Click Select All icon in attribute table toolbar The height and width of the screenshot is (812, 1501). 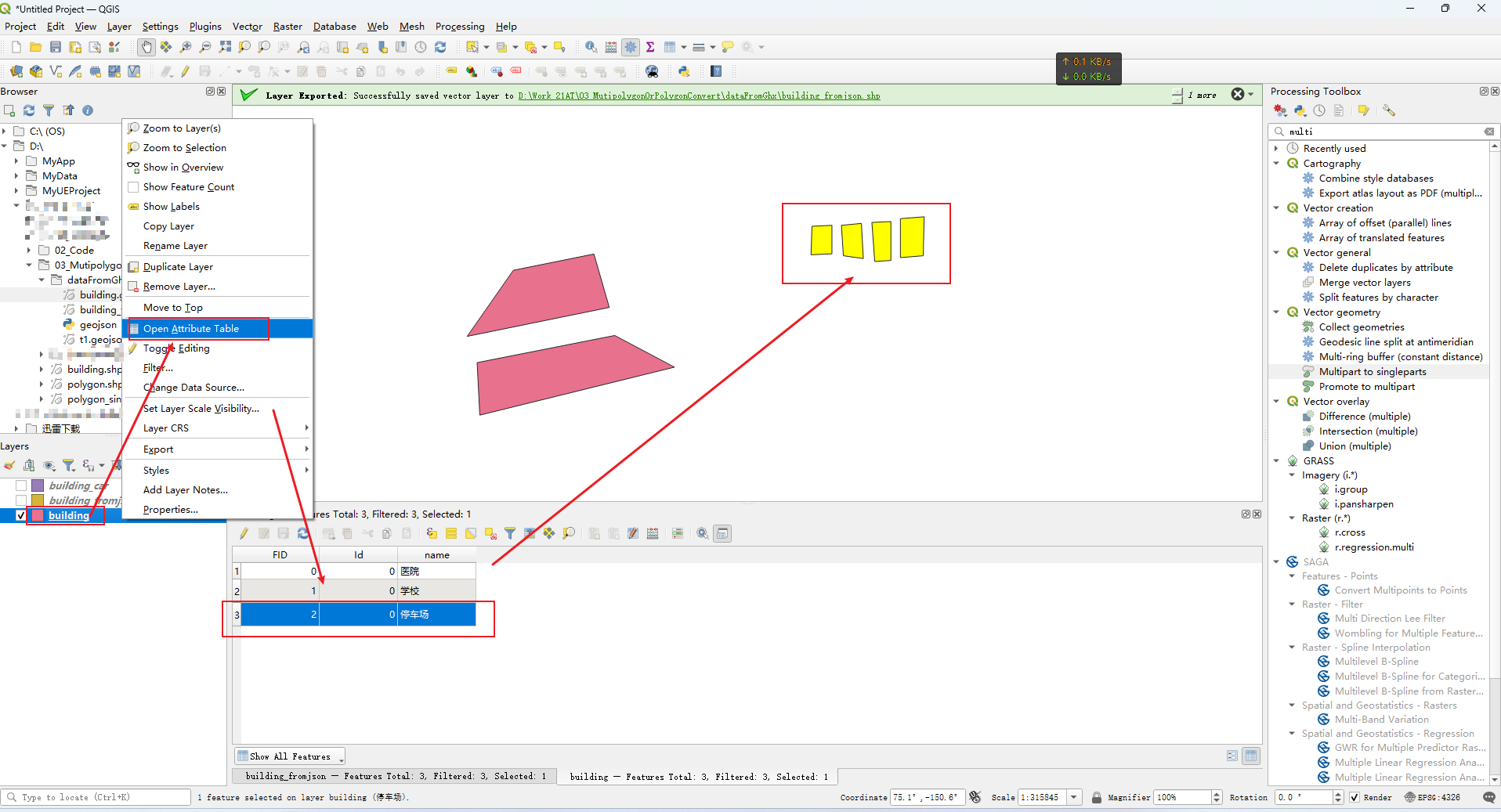click(x=451, y=533)
